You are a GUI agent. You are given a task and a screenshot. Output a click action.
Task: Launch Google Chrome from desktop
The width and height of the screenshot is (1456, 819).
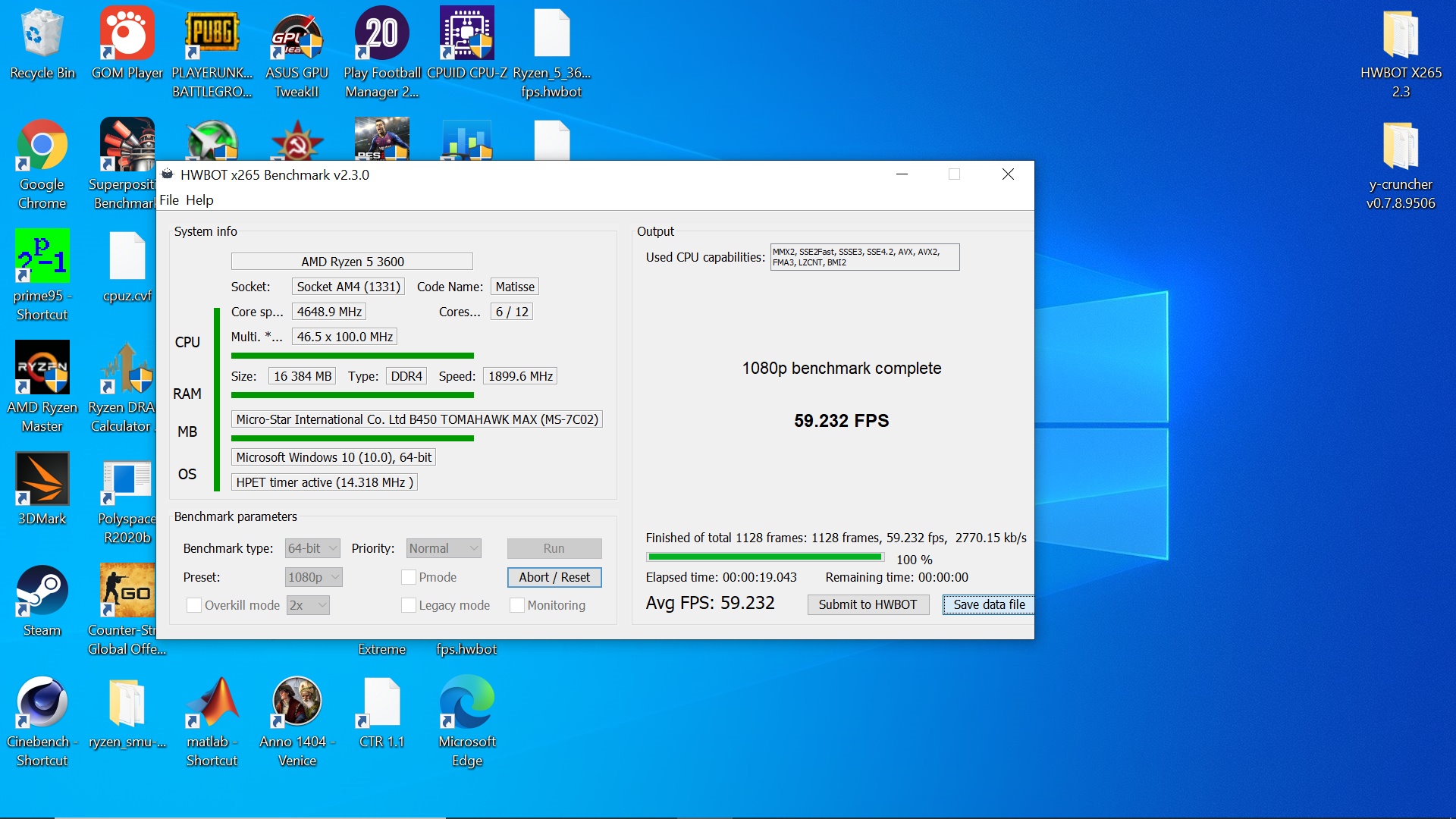click(42, 165)
